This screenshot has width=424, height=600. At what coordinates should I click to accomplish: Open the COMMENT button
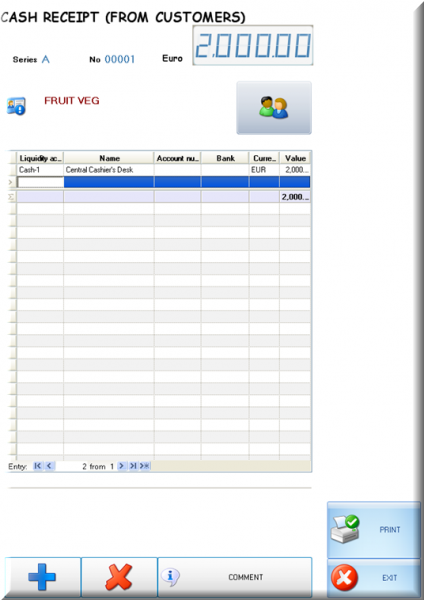coord(235,577)
